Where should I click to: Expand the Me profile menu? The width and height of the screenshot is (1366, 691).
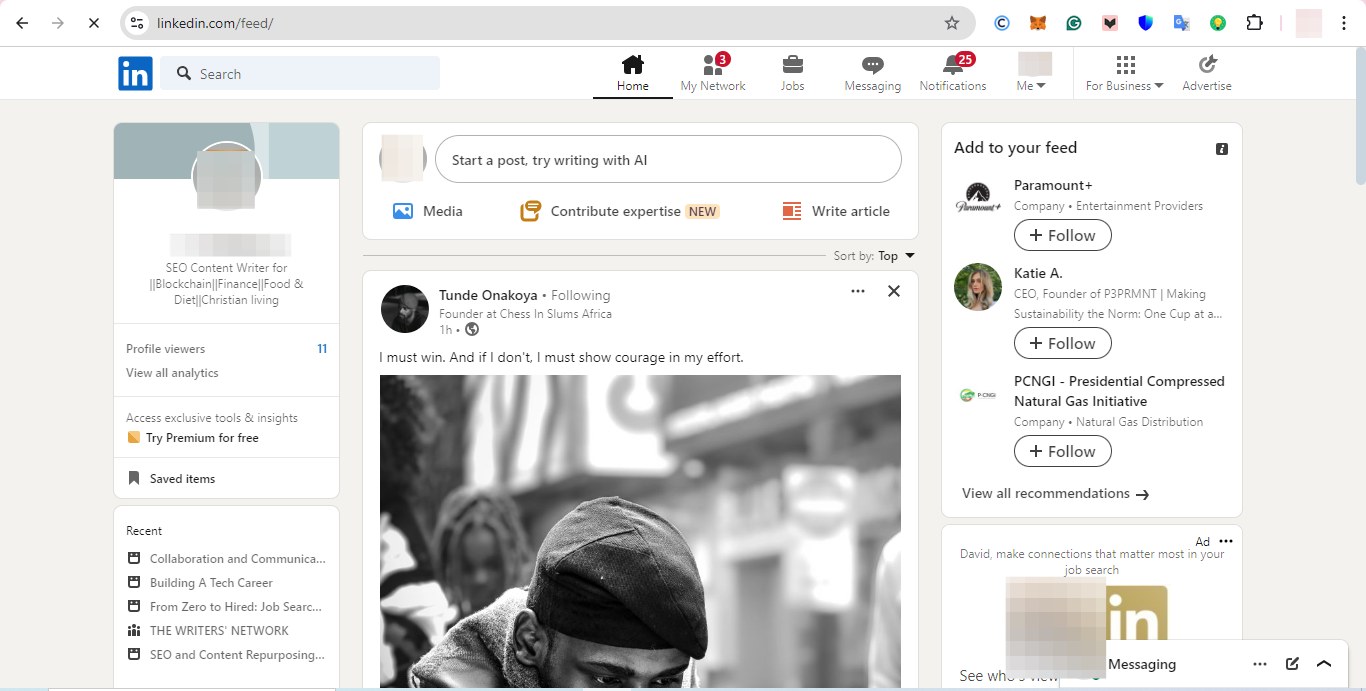click(x=1033, y=74)
